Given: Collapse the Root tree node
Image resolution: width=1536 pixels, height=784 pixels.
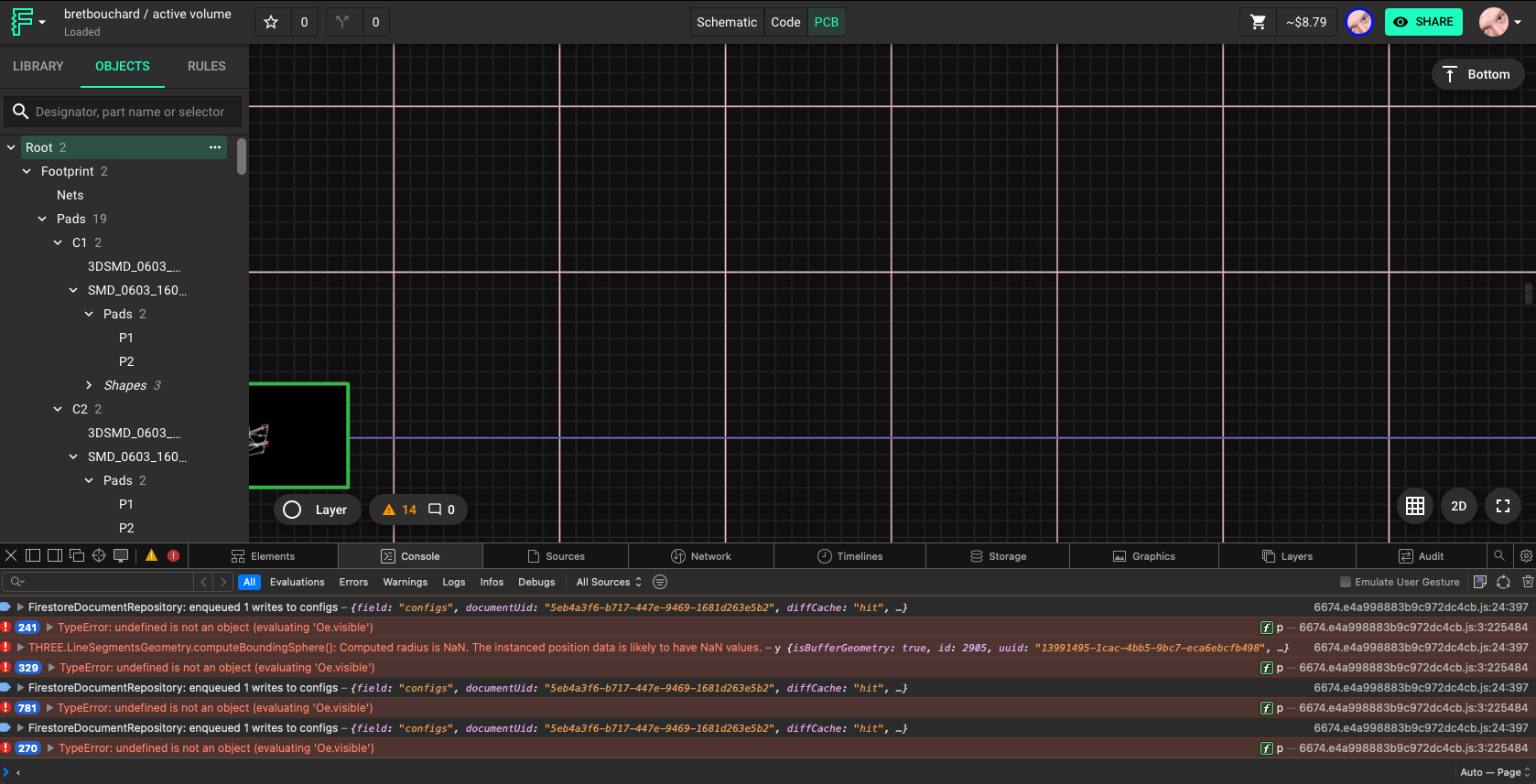Looking at the screenshot, I should pos(11,147).
